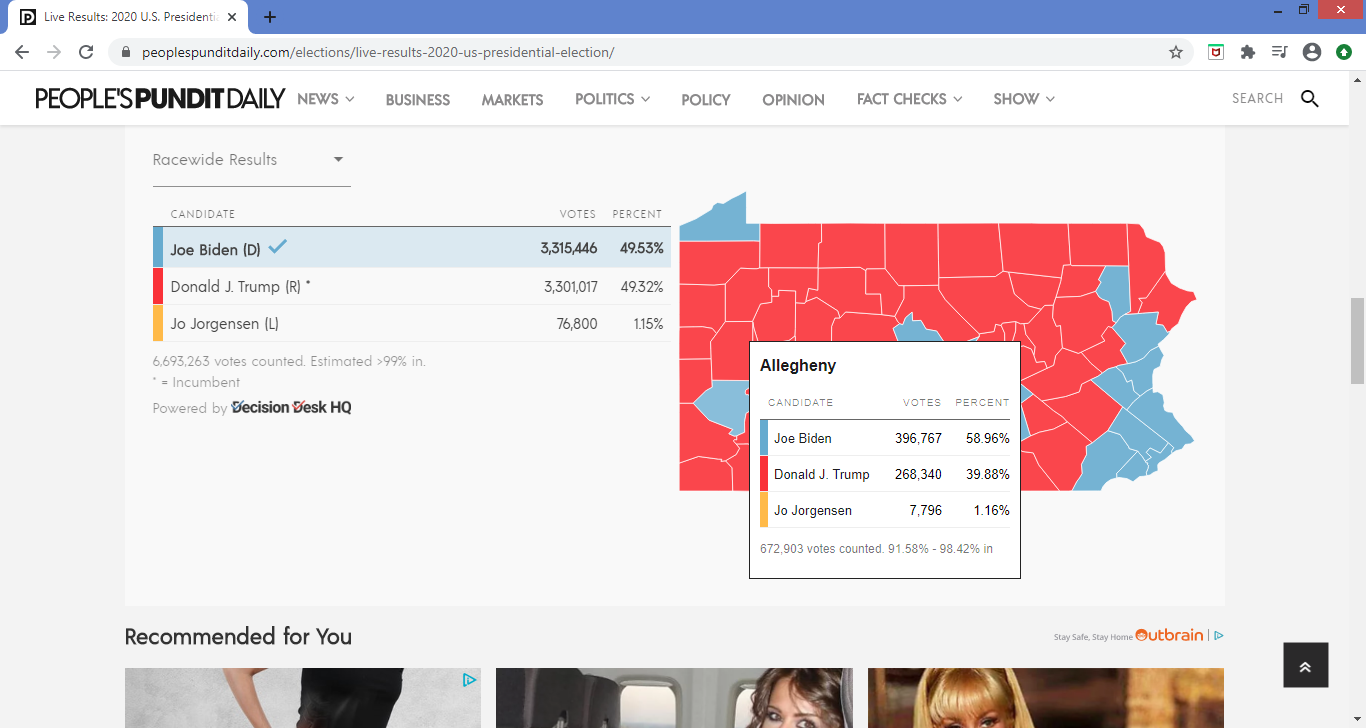Open the media control toolbar icon
The image size is (1366, 728).
pos(1280,52)
